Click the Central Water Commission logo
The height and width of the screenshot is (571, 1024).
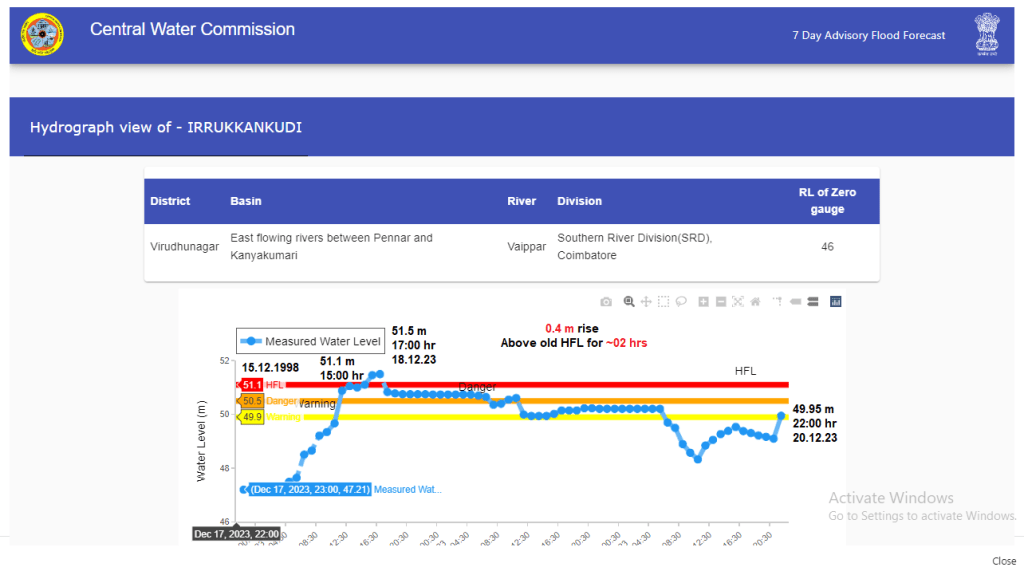[x=43, y=35]
